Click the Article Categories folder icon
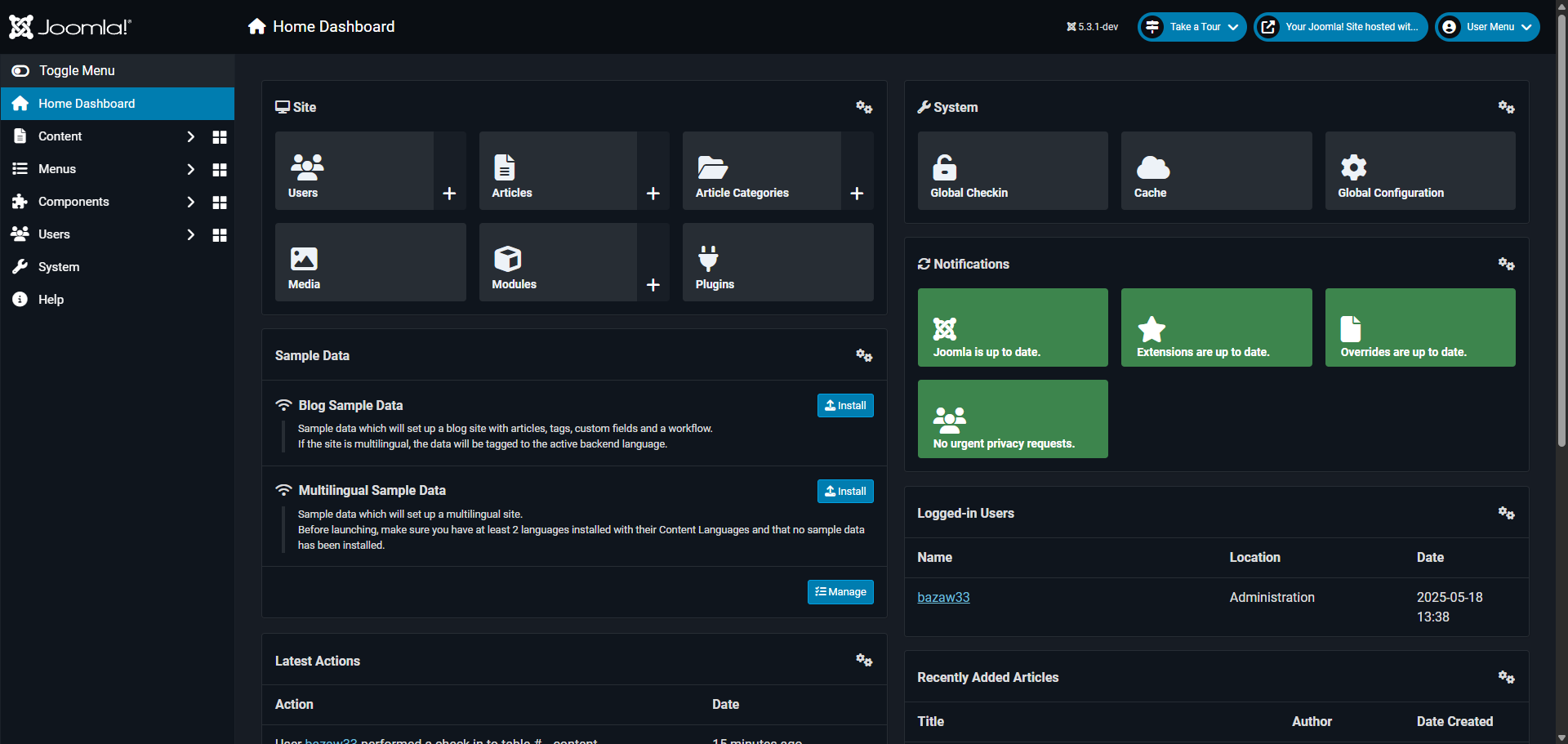This screenshot has height=744, width=1568. point(711,166)
